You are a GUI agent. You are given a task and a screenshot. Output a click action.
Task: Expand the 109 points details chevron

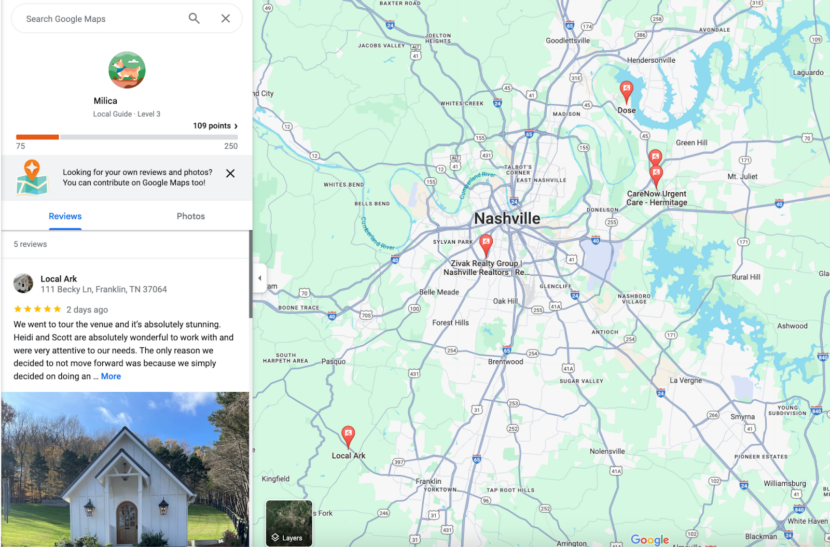point(236,126)
